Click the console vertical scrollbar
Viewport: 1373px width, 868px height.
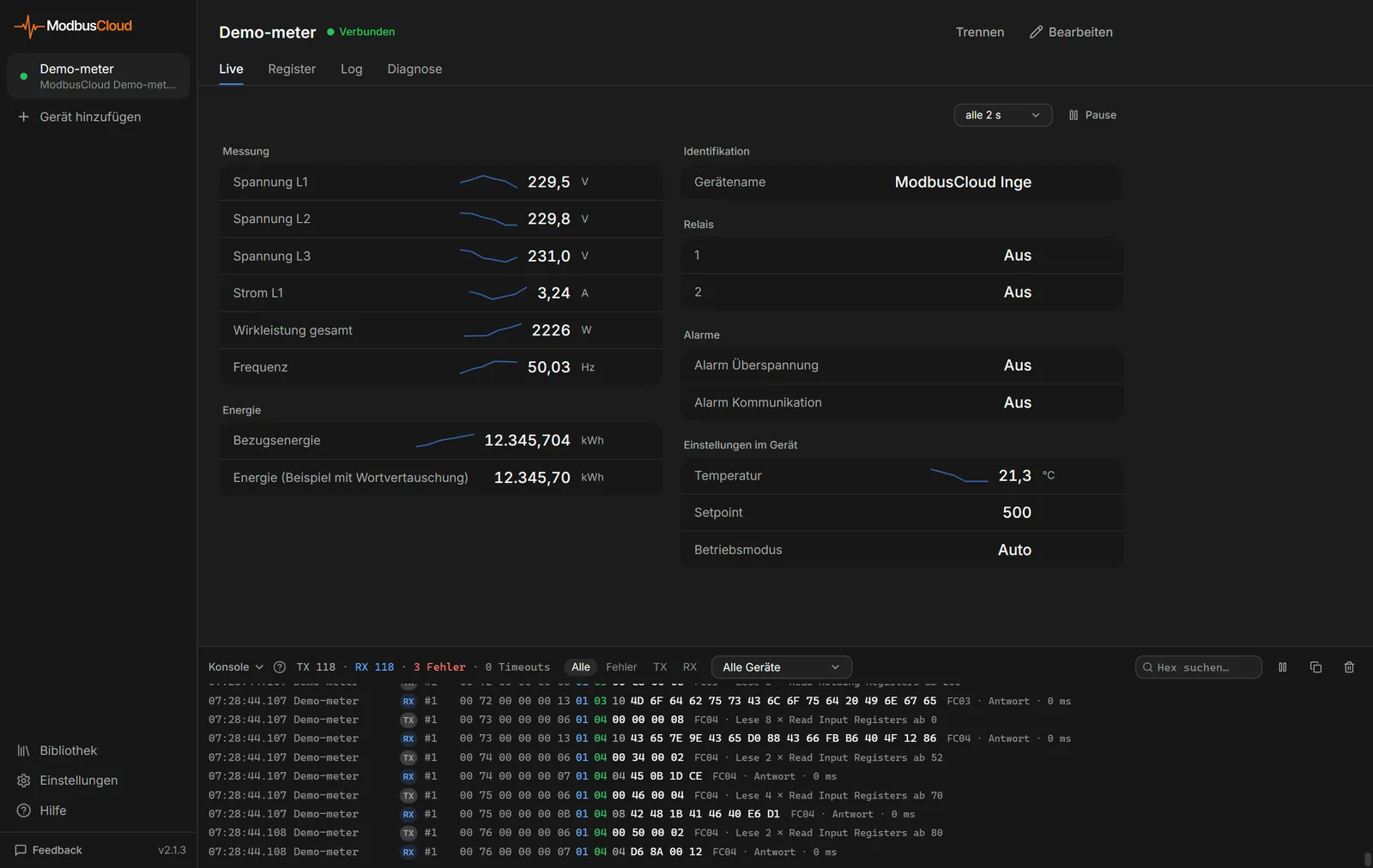pos(1367,859)
